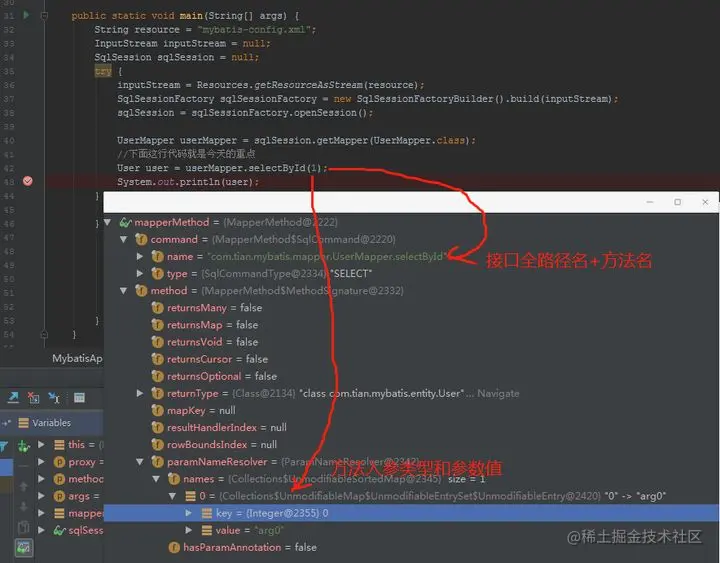Viewport: 720px width, 563px height.
Task: Click the duplicate watch copy icon
Action: pos(24,527)
